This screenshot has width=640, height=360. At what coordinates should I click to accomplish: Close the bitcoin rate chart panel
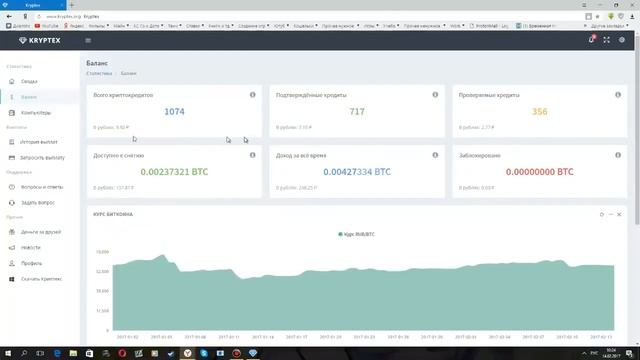coord(619,214)
